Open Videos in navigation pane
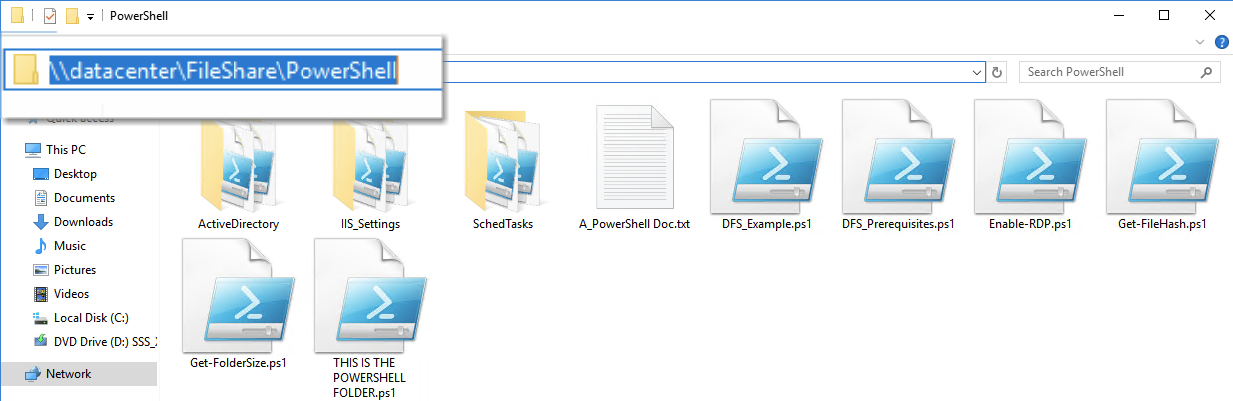Screen dimensions: 1233x401 pyautogui.click(x=71, y=294)
